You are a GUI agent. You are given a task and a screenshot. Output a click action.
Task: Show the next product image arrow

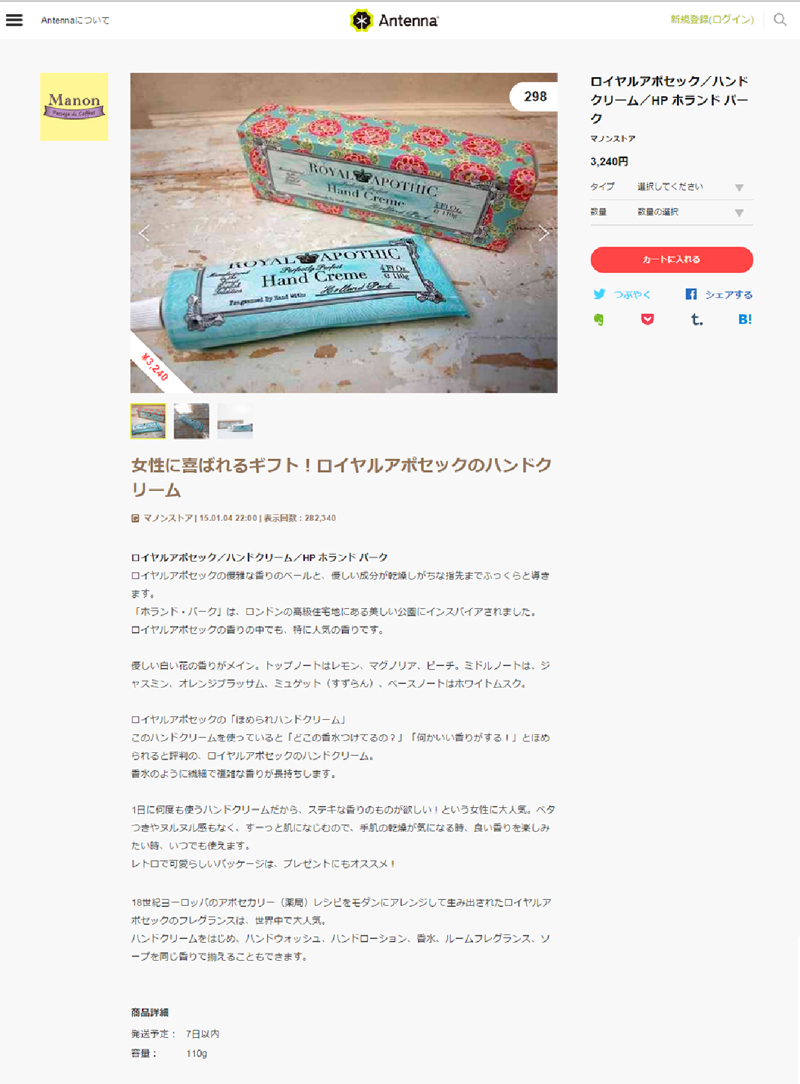[543, 233]
